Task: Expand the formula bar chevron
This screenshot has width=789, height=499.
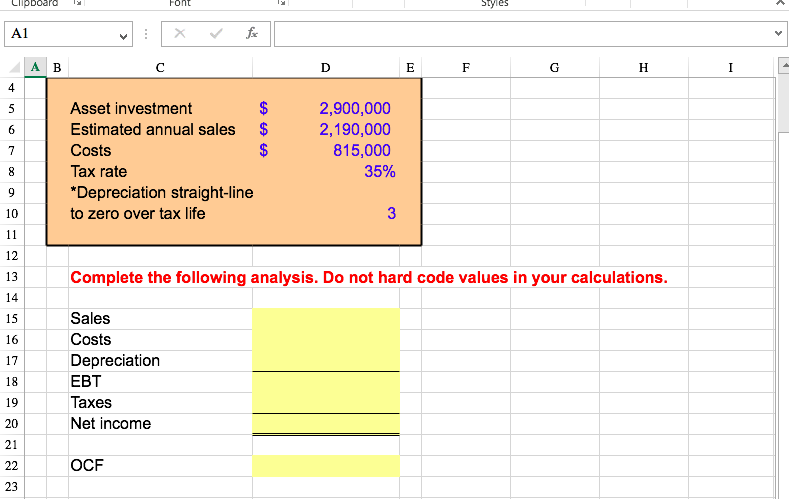Action: 778,34
